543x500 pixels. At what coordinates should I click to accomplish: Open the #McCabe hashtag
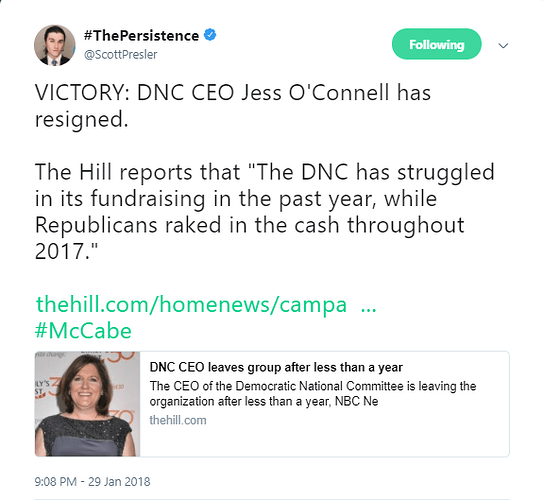[x=83, y=331]
